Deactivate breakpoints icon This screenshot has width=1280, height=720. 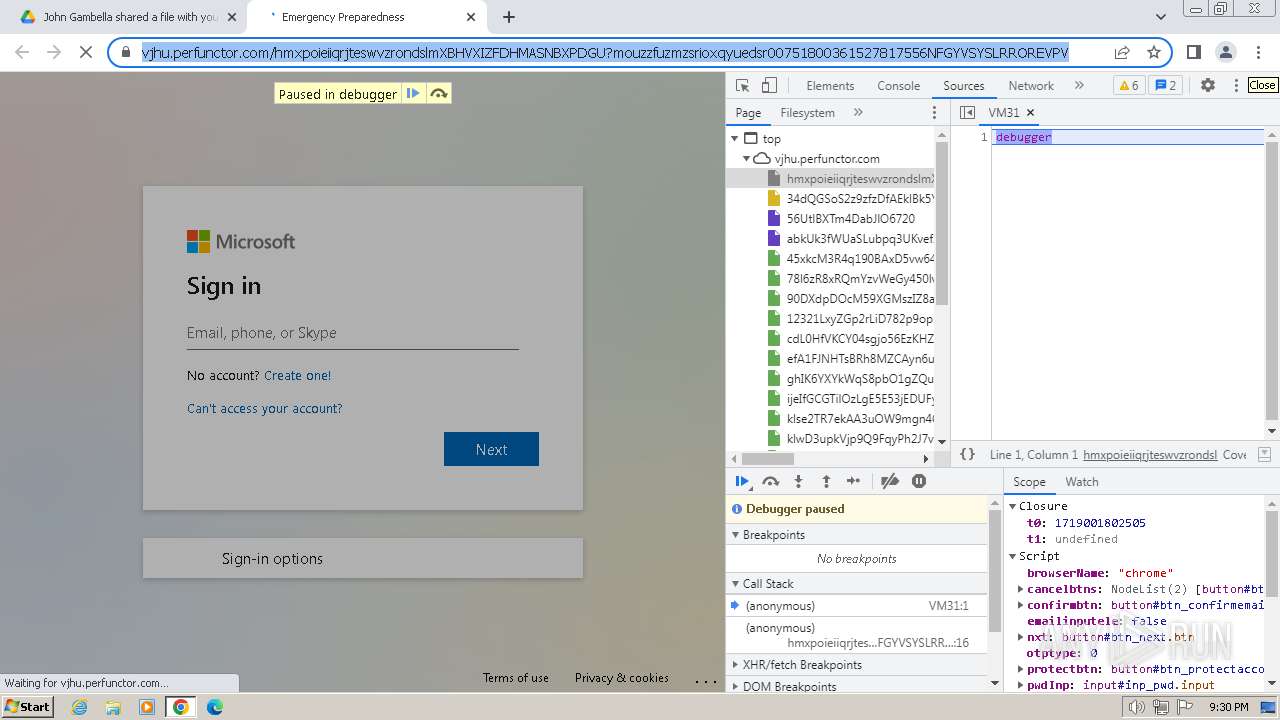click(890, 481)
